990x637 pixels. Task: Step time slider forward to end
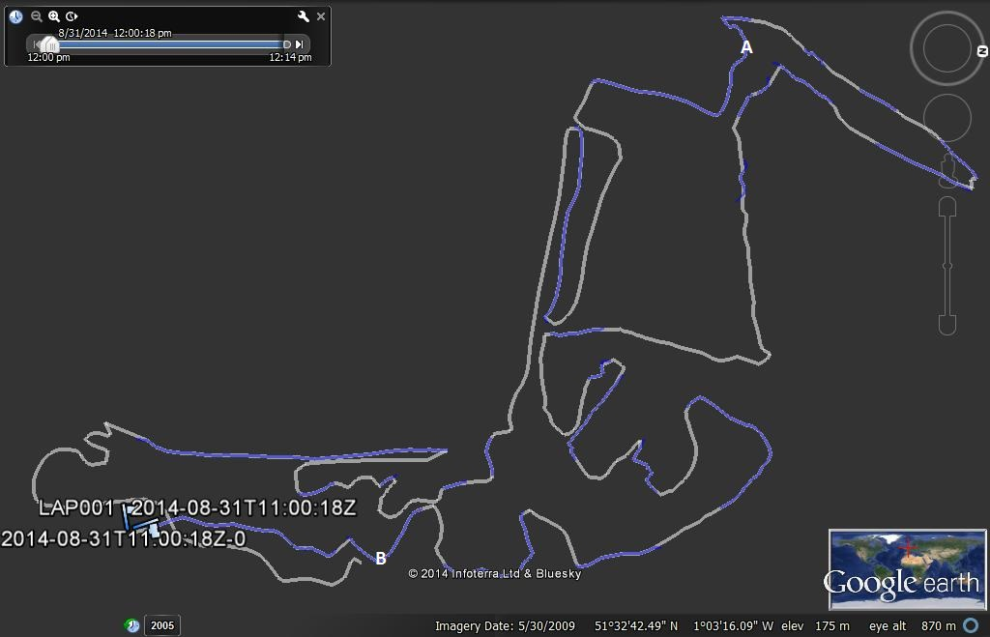(299, 45)
